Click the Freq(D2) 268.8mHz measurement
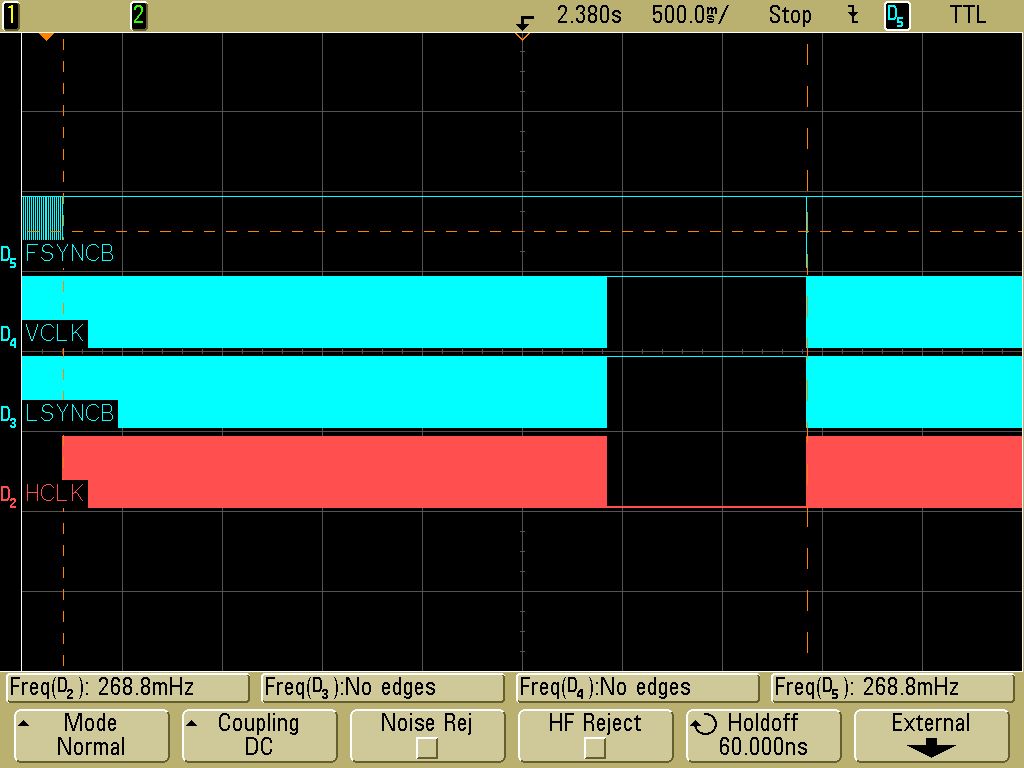The height and width of the screenshot is (768, 1024). (x=128, y=688)
